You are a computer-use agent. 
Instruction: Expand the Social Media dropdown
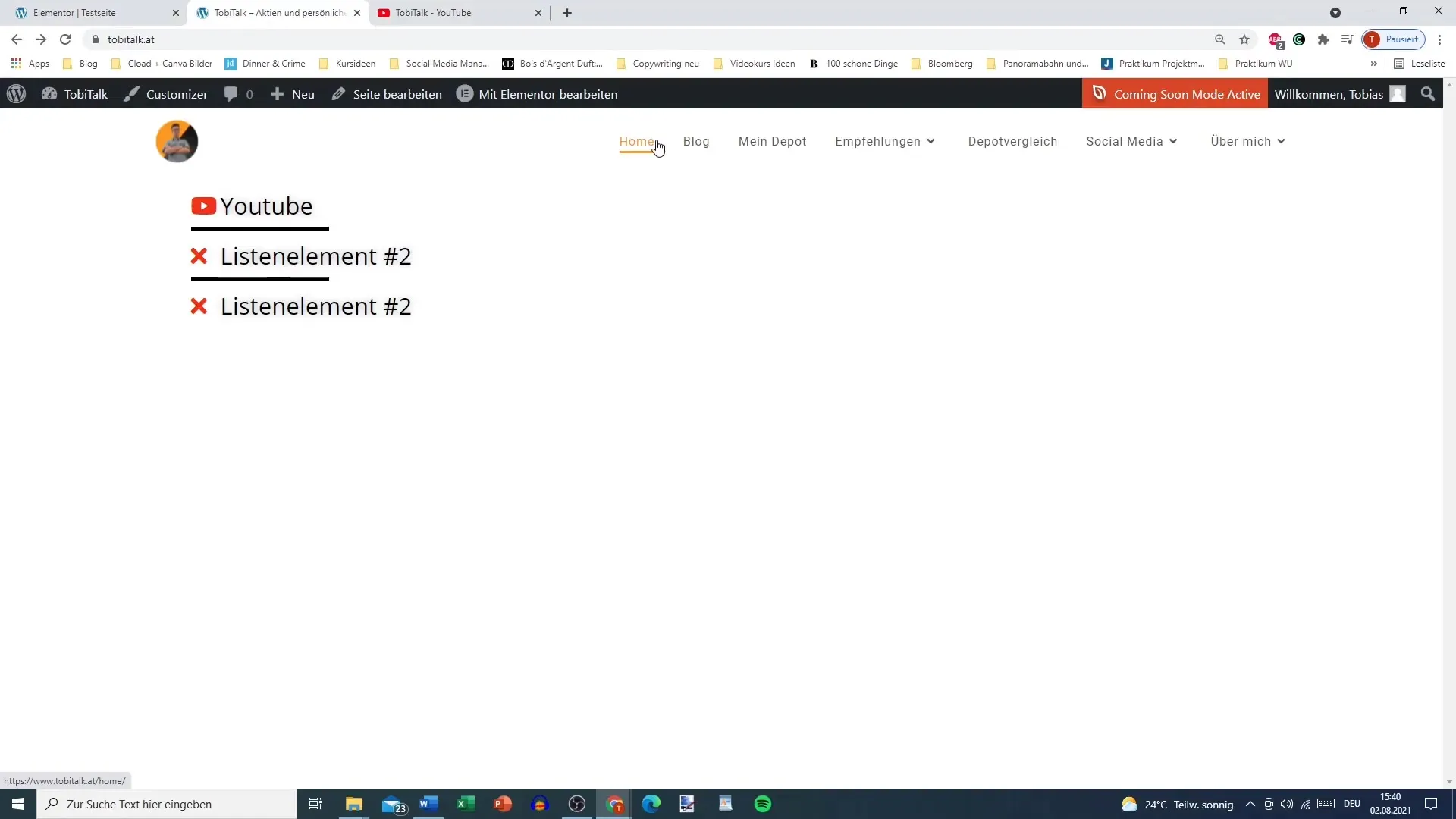click(1131, 142)
